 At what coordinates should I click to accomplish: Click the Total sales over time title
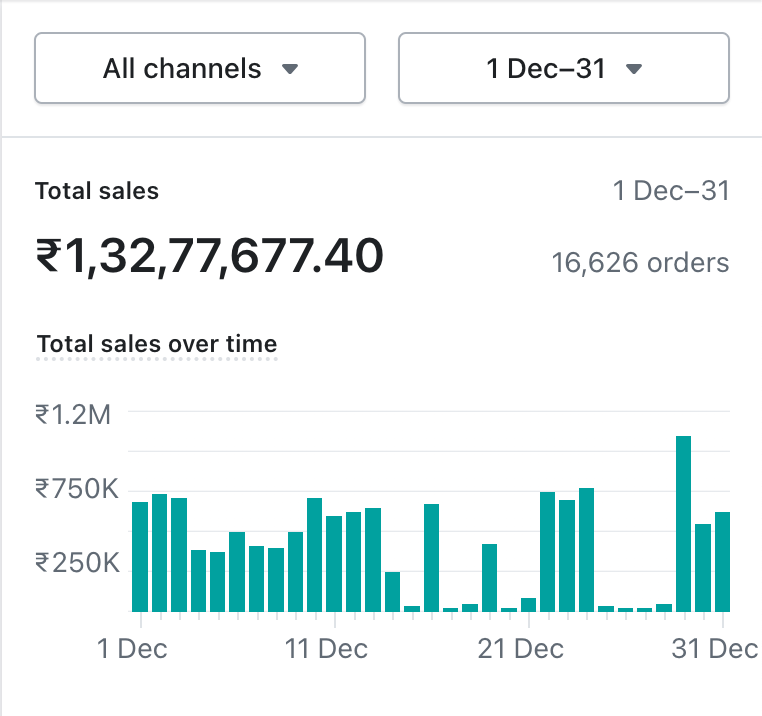tap(157, 344)
